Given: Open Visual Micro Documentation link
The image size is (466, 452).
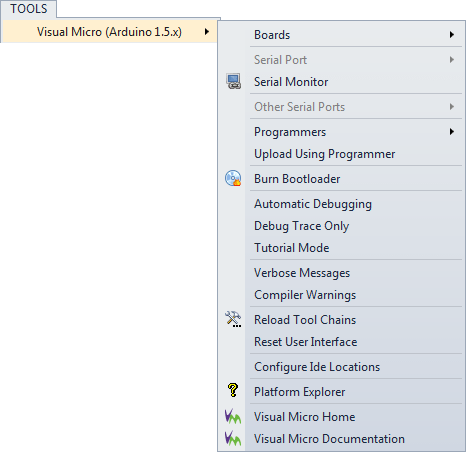Looking at the screenshot, I should [x=341, y=439].
